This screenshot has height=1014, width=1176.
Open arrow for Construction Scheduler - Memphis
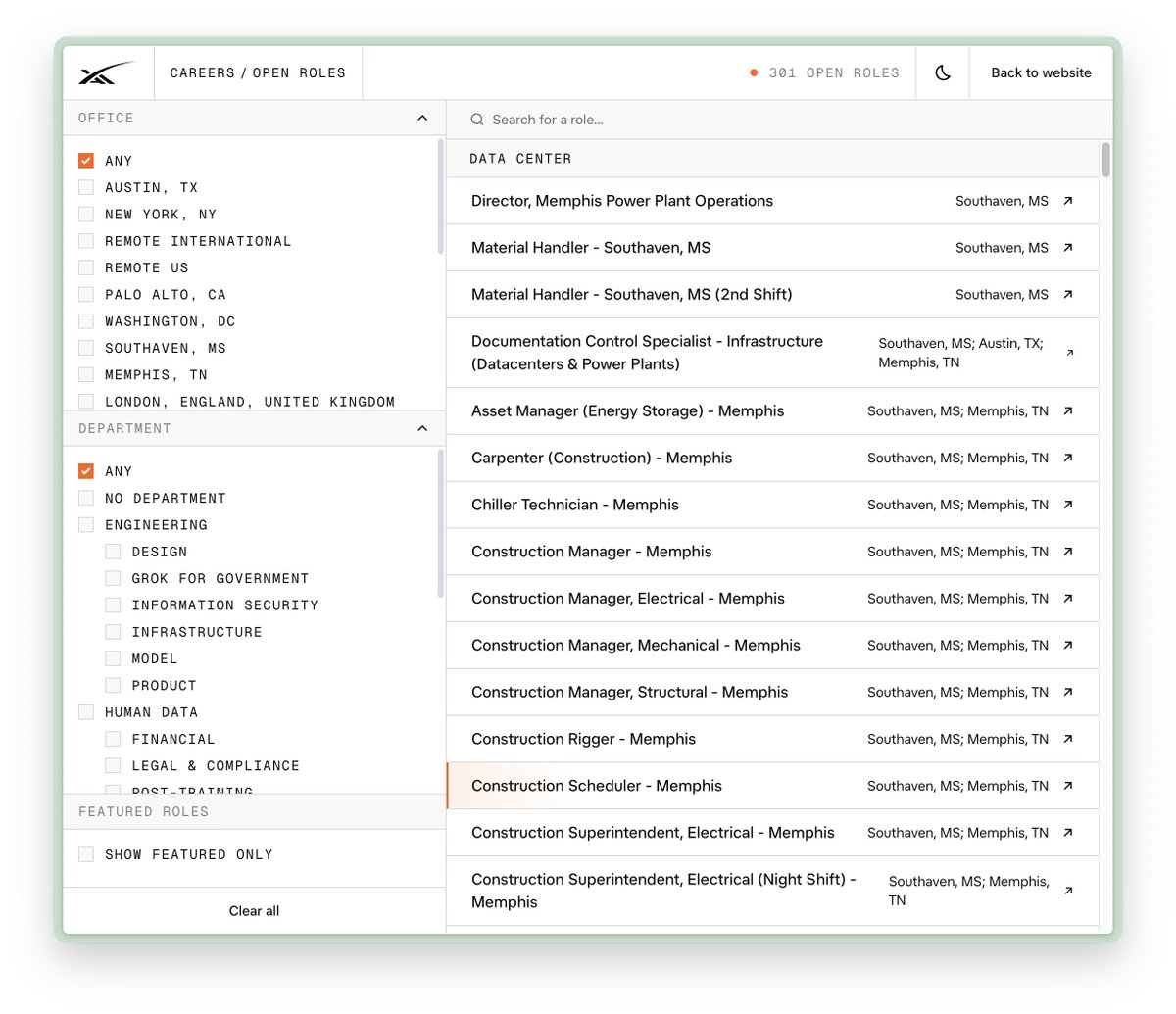point(1068,786)
